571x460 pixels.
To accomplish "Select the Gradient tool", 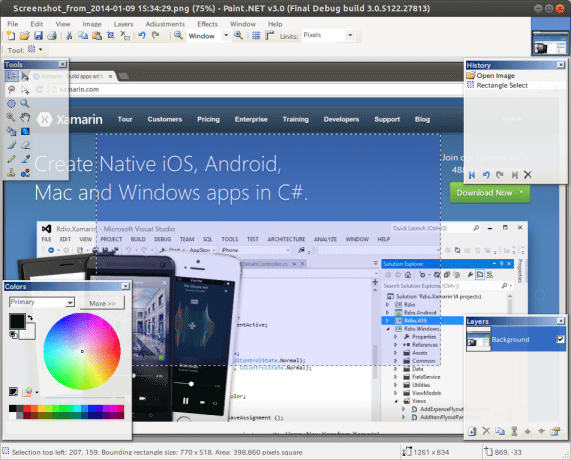I will pos(25,131).
